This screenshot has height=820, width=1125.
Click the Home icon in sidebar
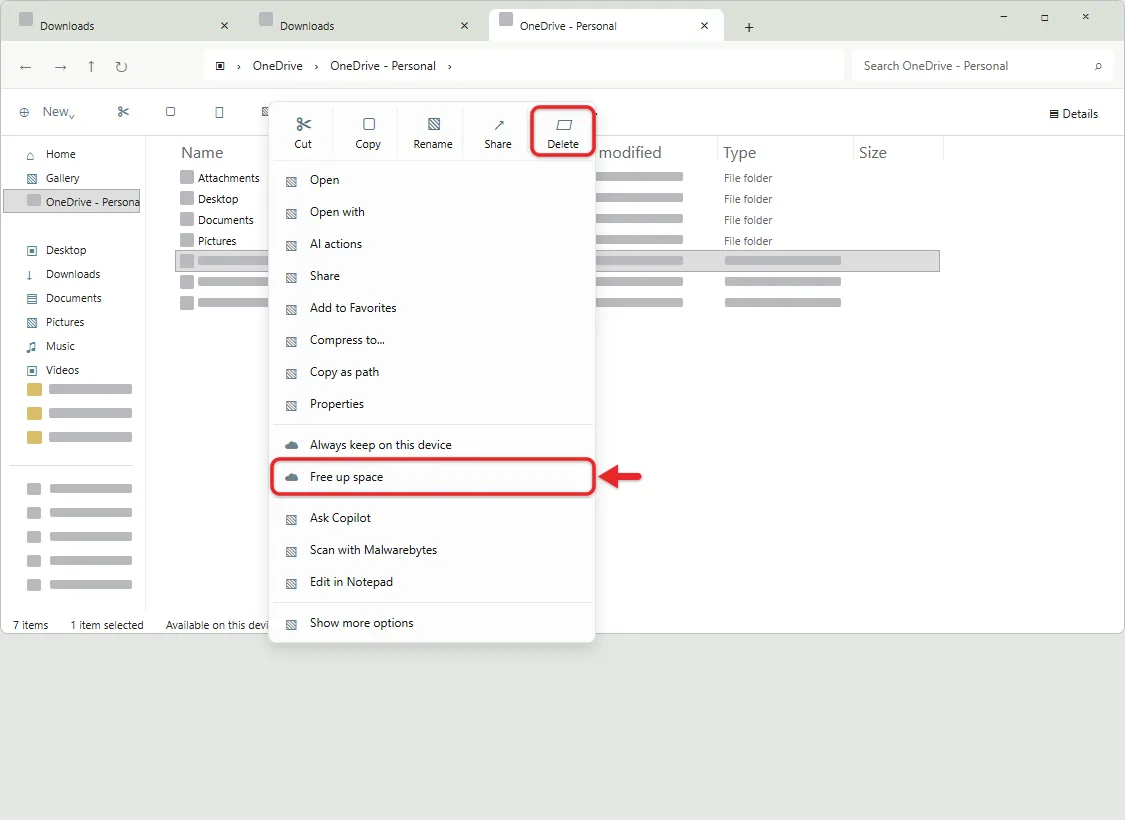click(x=30, y=155)
